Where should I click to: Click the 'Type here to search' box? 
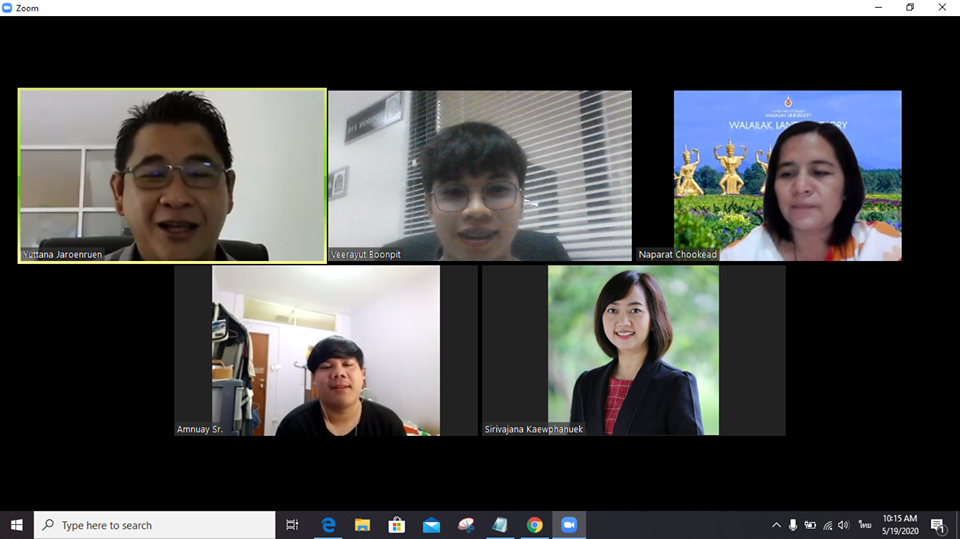tap(155, 525)
